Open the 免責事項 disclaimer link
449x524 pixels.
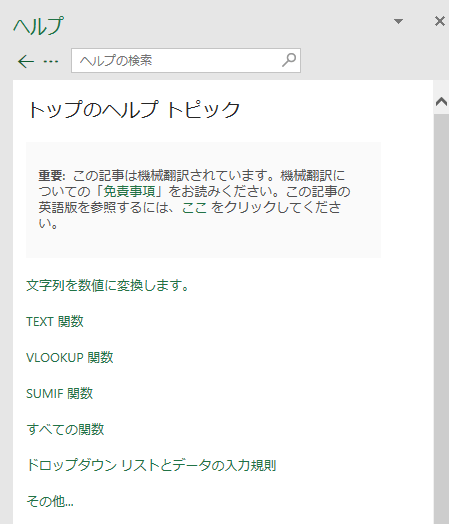(x=129, y=191)
